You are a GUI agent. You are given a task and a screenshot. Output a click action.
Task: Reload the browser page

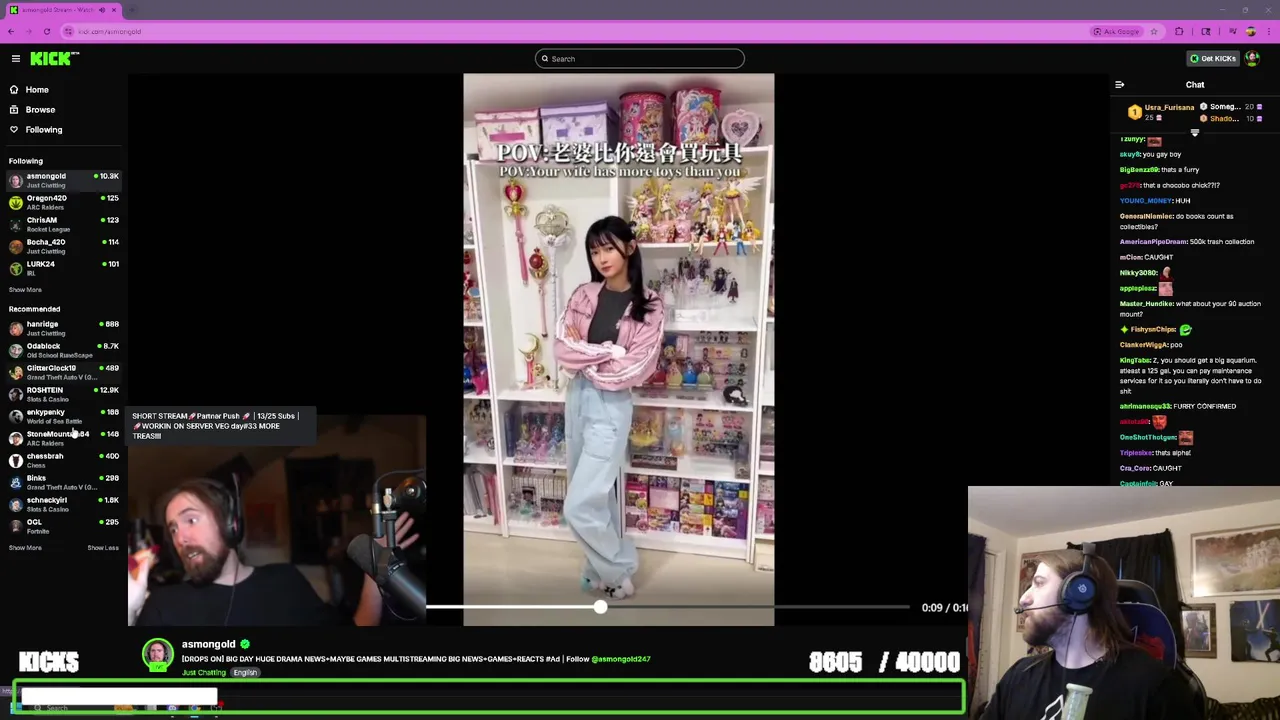point(47,31)
